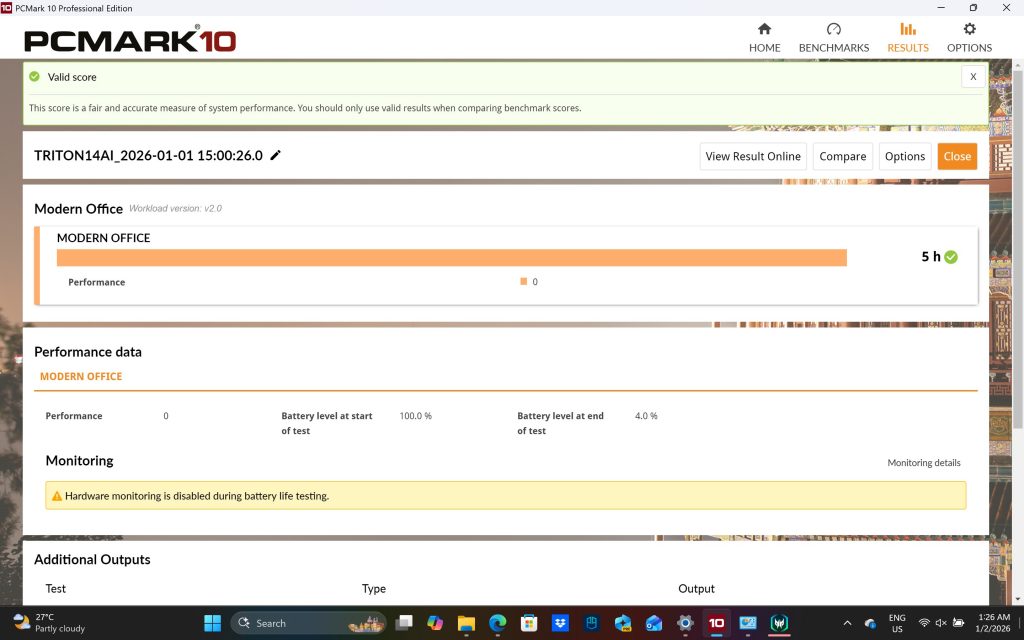Click the orange Modern Office progress bar
This screenshot has height=640, width=1024.
coord(452,256)
